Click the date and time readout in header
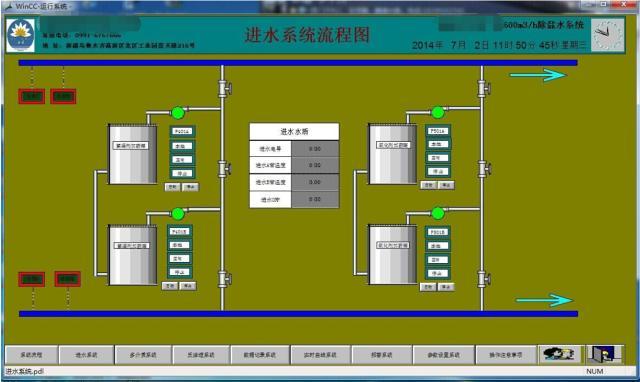 click(x=499, y=45)
